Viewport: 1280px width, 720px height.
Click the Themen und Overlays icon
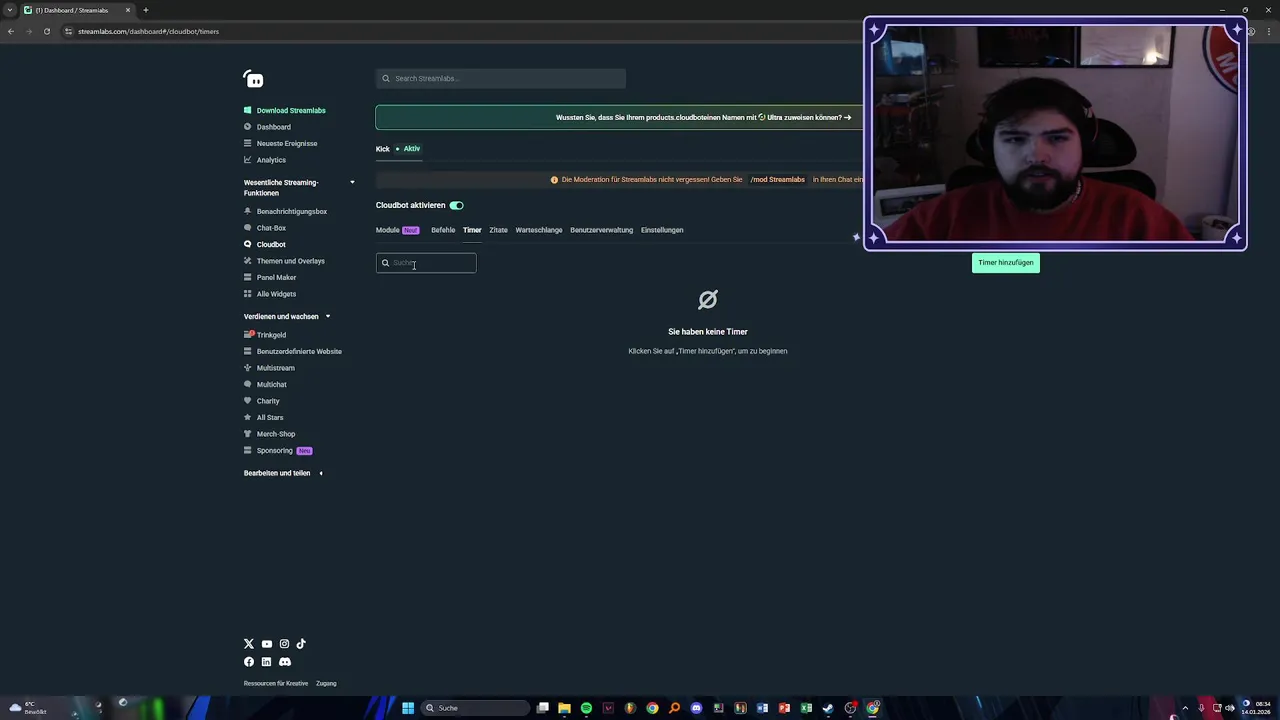point(248,261)
